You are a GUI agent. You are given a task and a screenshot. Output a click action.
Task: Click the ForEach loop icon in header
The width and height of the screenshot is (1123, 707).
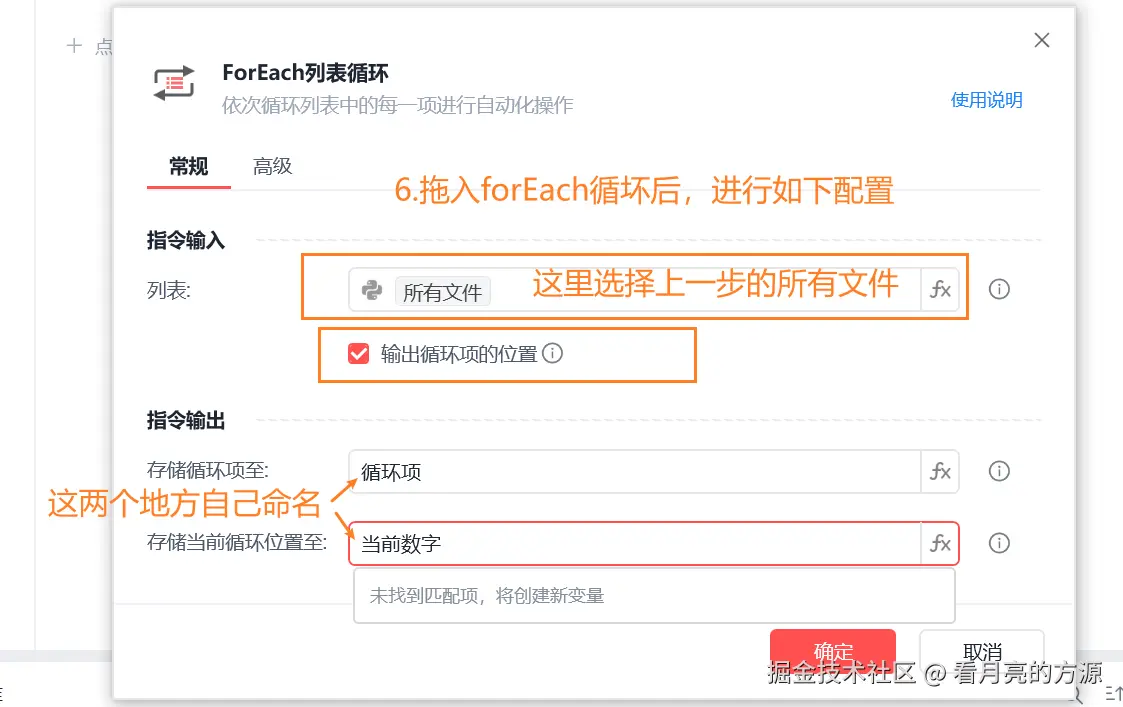point(174,85)
